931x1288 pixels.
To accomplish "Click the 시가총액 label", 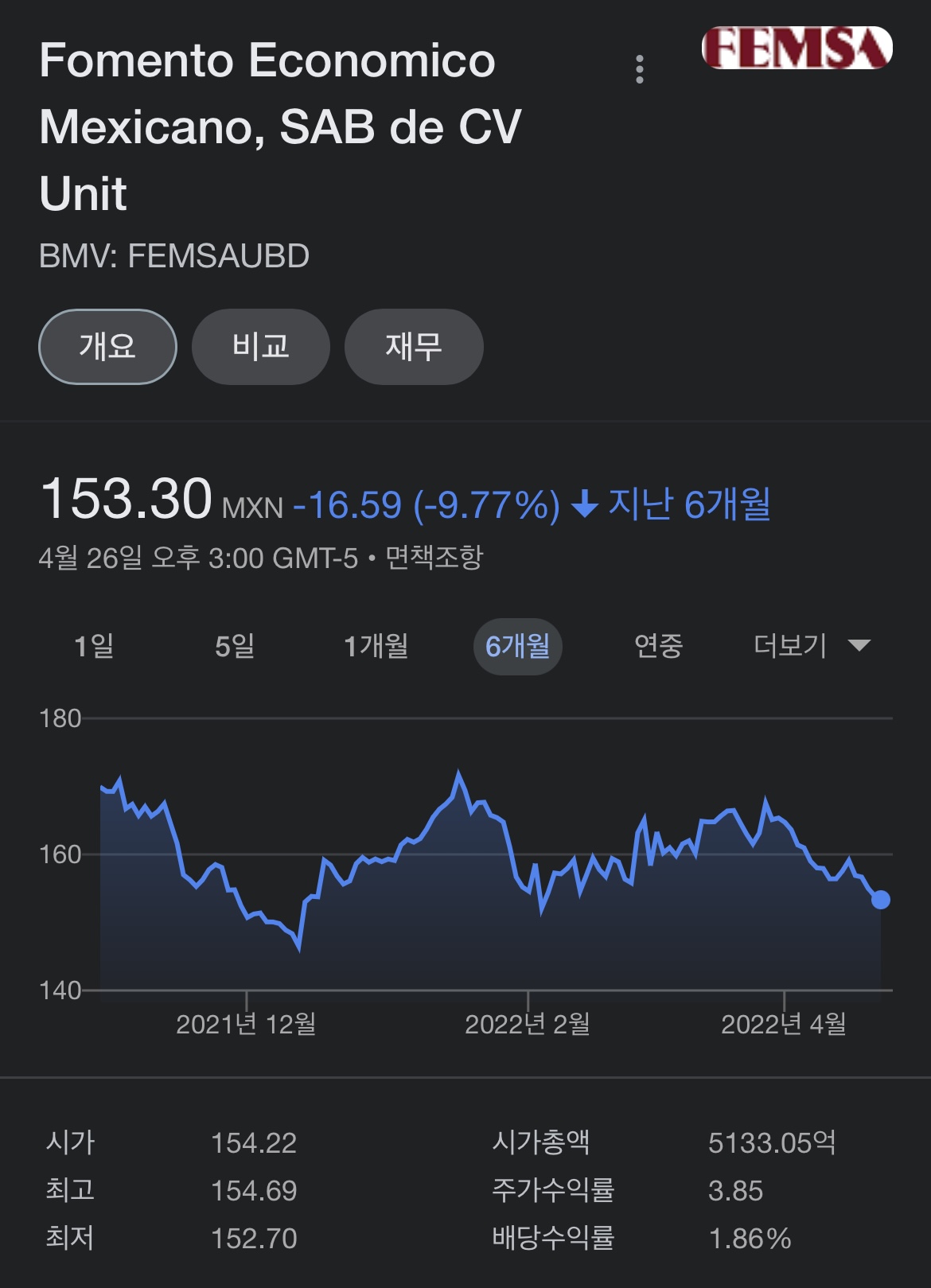I will click(541, 1142).
